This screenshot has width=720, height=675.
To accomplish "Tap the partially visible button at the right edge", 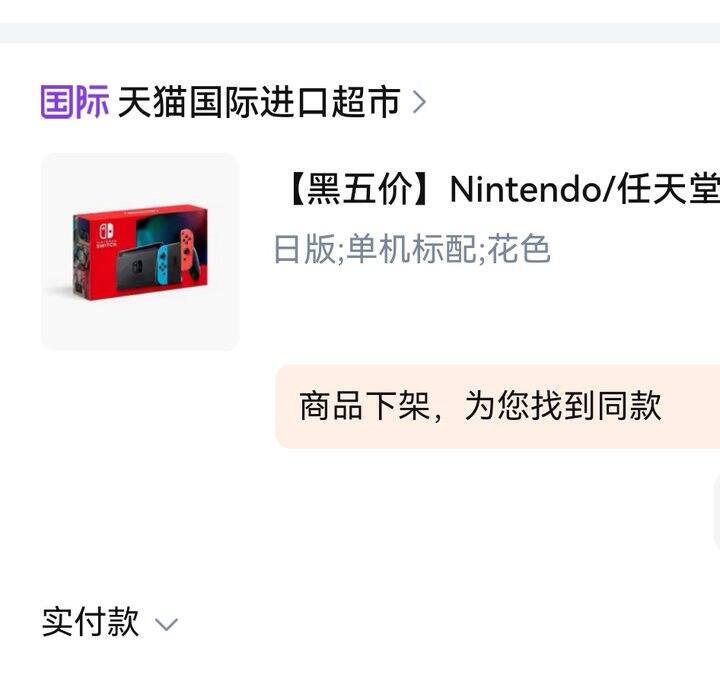I will click(x=717, y=512).
